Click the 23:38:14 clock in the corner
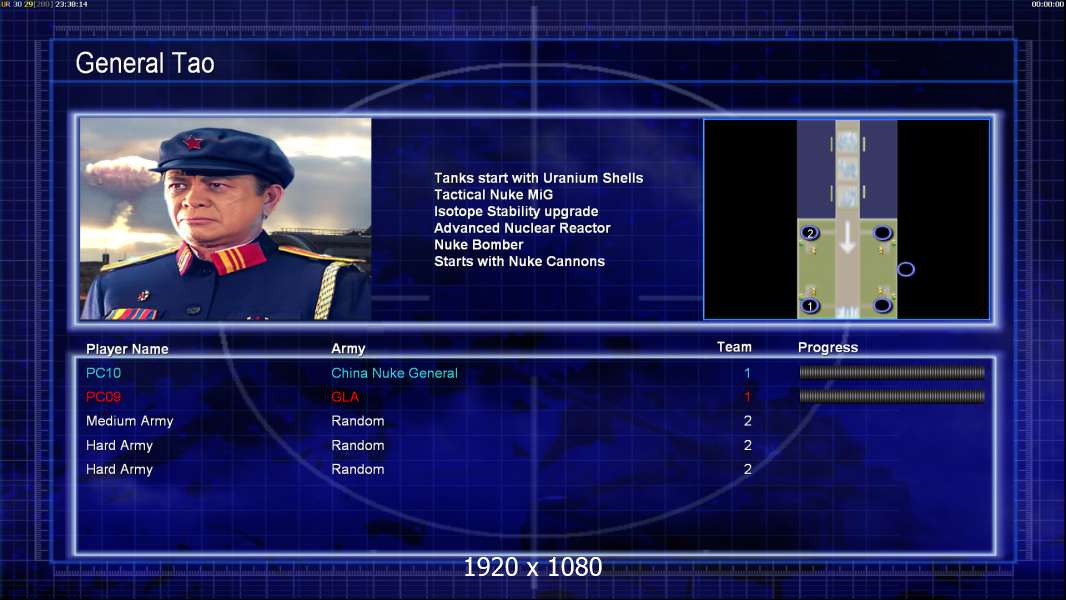The image size is (1066, 600). (71, 4)
